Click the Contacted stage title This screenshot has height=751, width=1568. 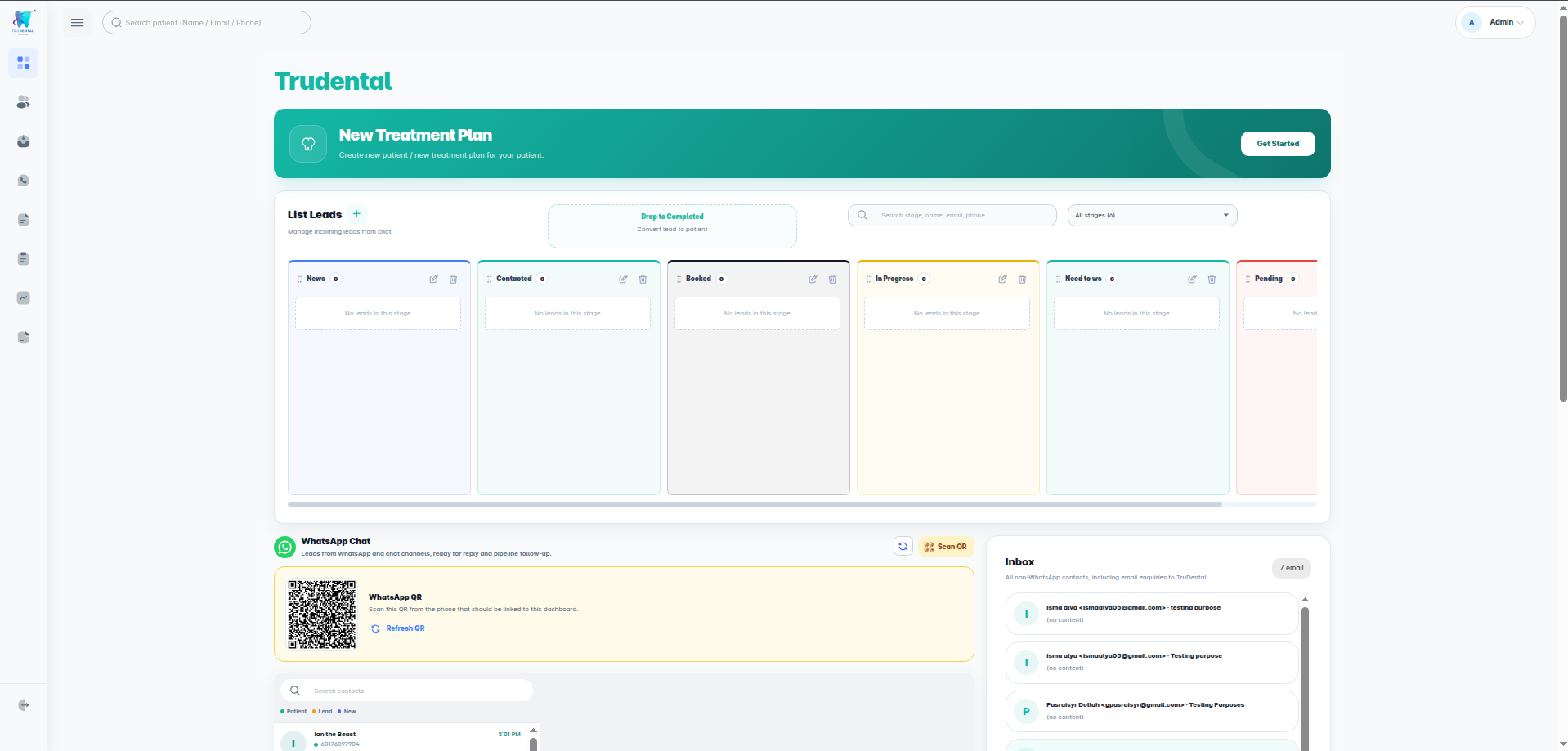pos(514,279)
